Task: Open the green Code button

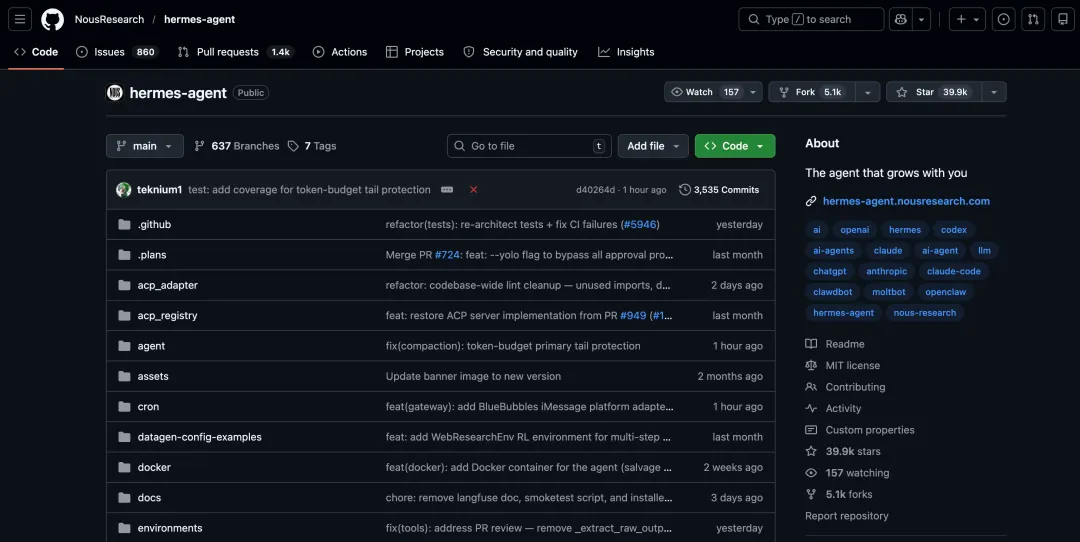Action: point(734,146)
